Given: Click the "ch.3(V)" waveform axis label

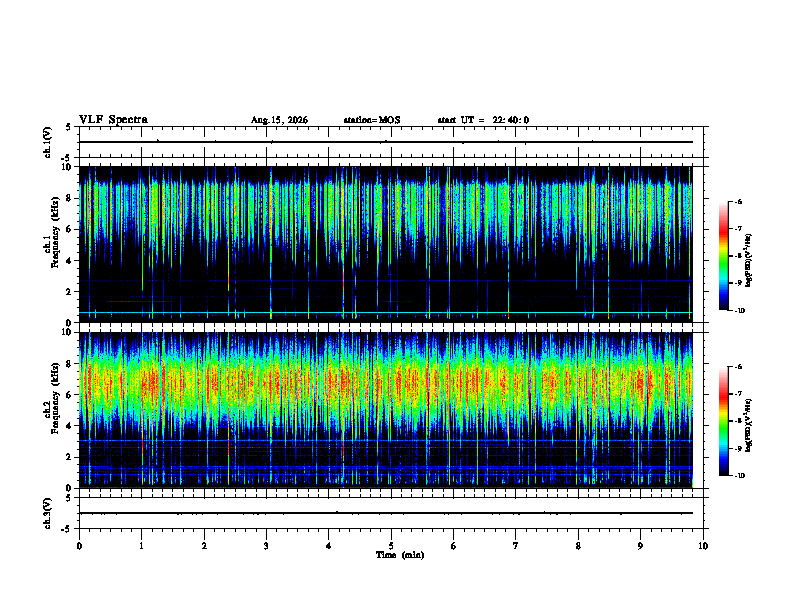Looking at the screenshot, I should click(x=47, y=513).
